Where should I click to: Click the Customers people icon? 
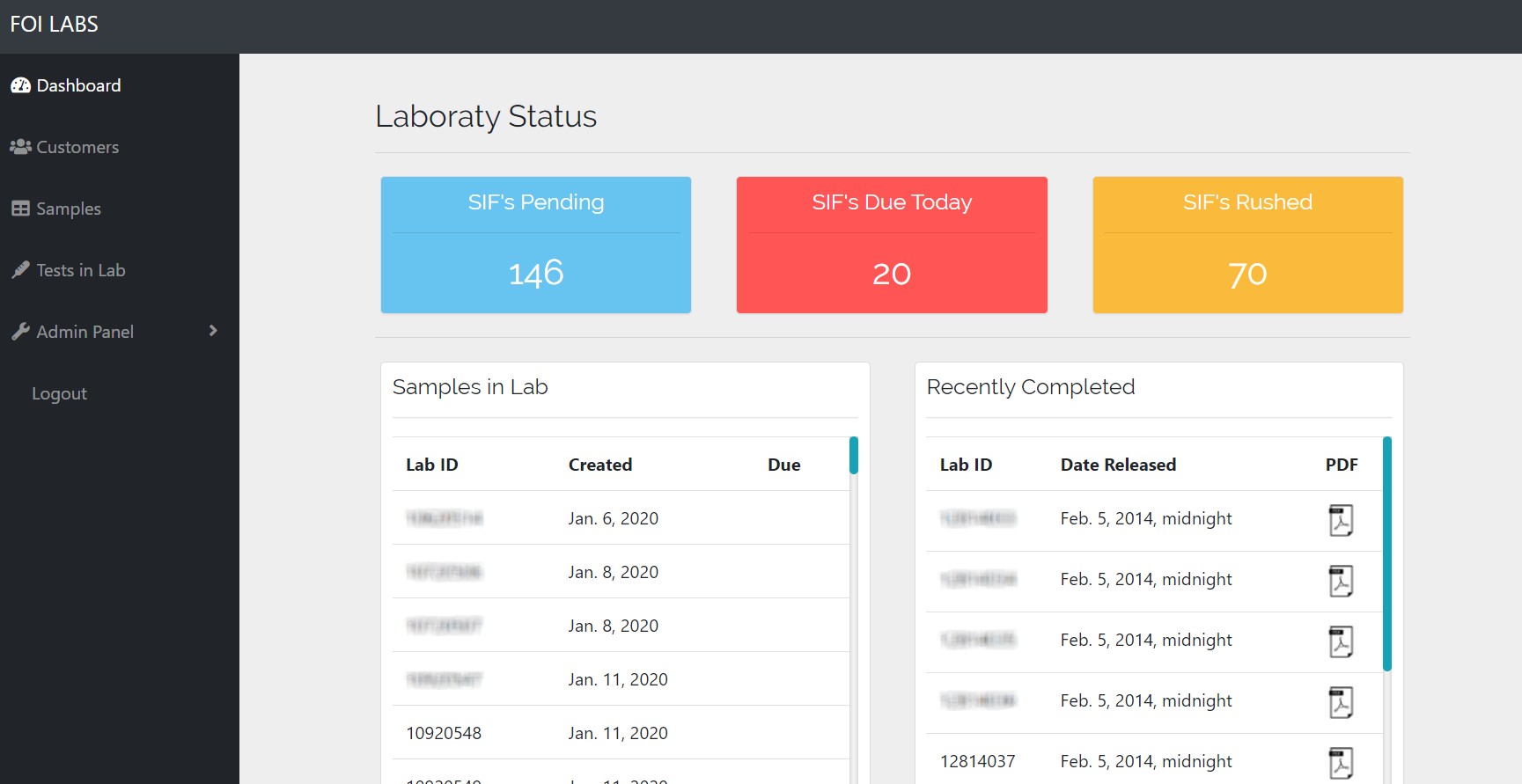coord(20,147)
